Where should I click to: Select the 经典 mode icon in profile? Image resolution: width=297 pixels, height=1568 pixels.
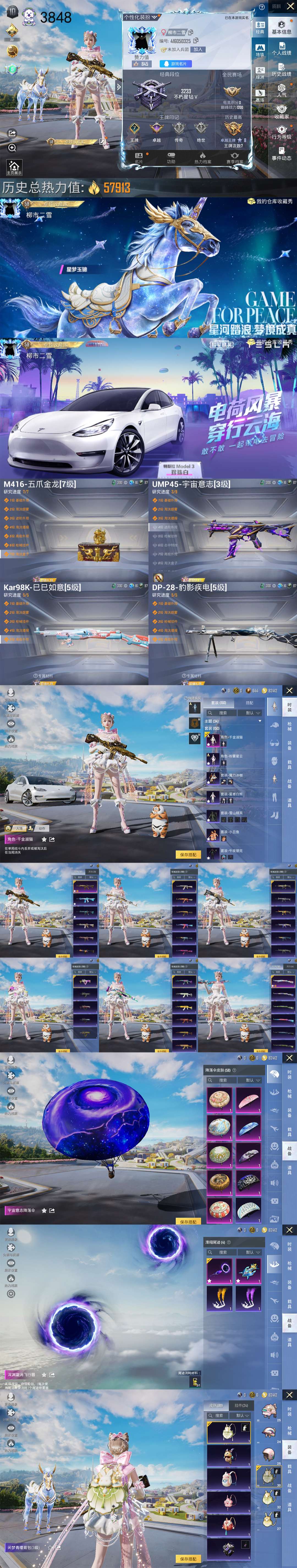click(260, 27)
